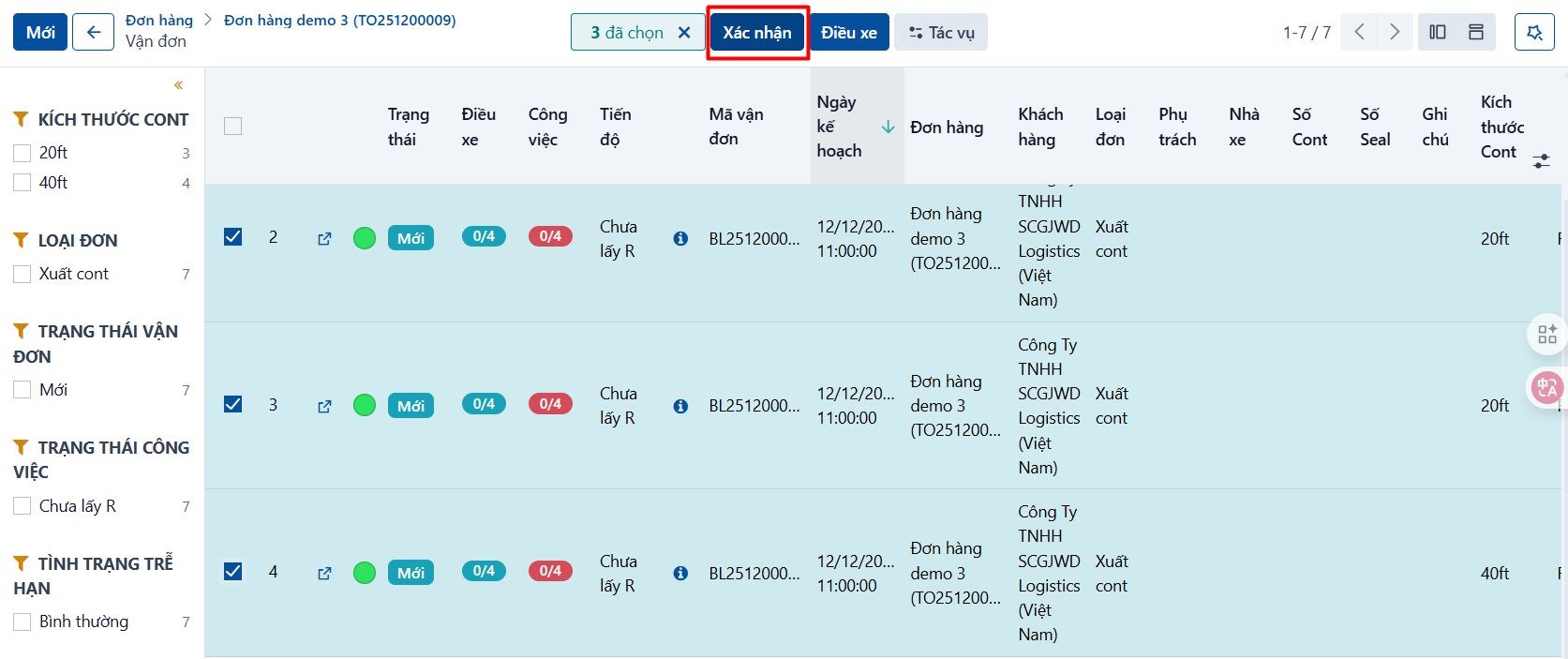Image resolution: width=1568 pixels, height=659 pixels.
Task: Open optional columns settings slider icon
Action: (x=1542, y=160)
